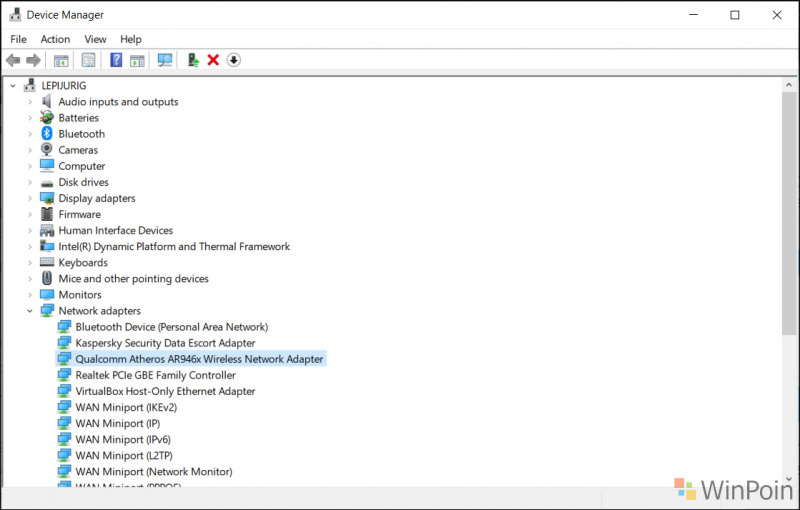Click the LEPIJURIG computer root icon
Screen dimensions: 800x510
click(x=30, y=85)
